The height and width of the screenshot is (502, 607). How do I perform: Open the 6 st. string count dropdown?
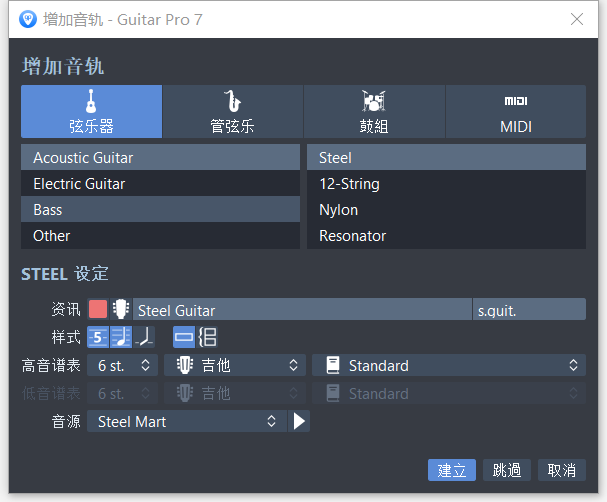click(x=122, y=365)
